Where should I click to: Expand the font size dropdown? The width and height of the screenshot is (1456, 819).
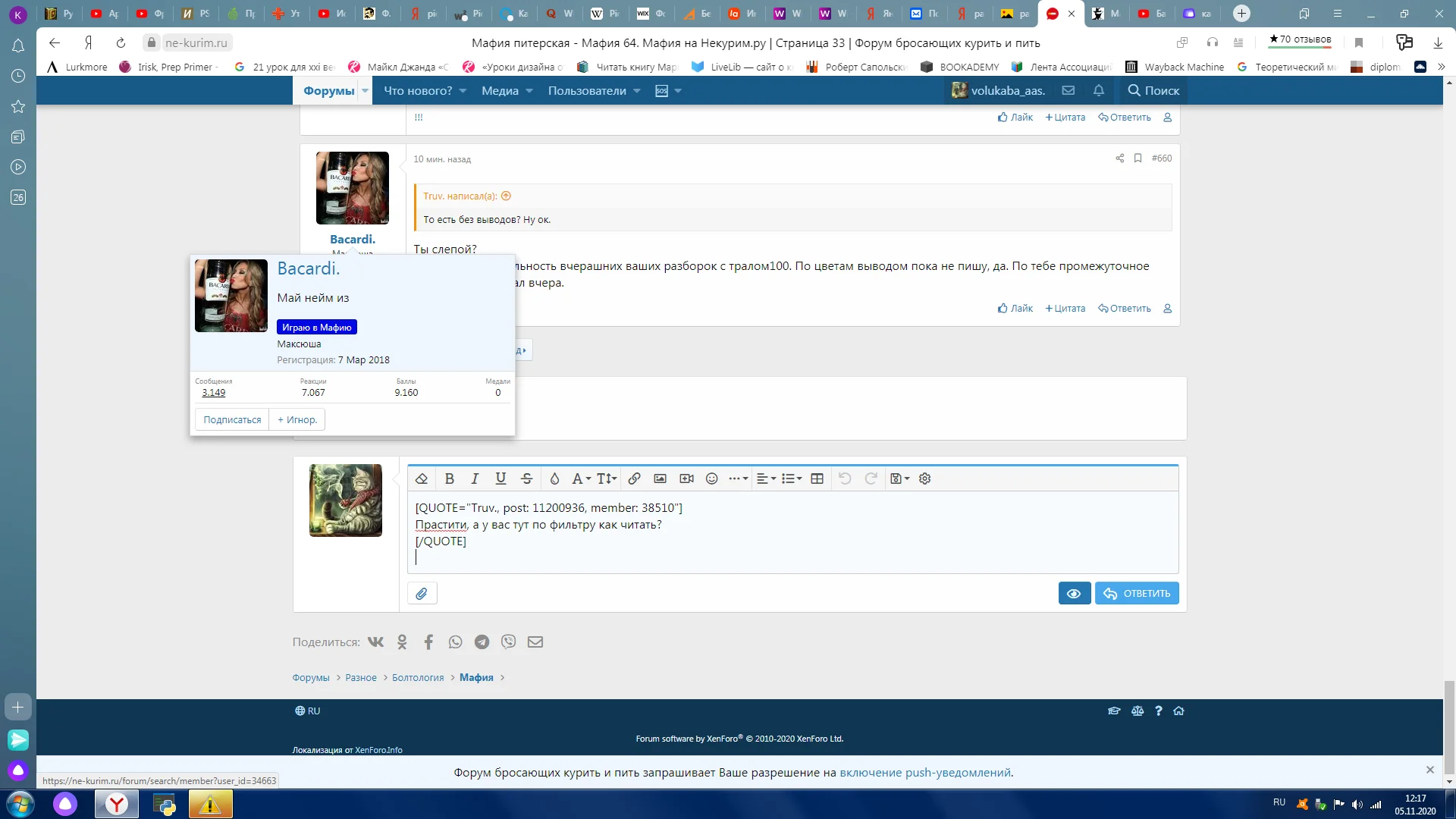(x=607, y=479)
